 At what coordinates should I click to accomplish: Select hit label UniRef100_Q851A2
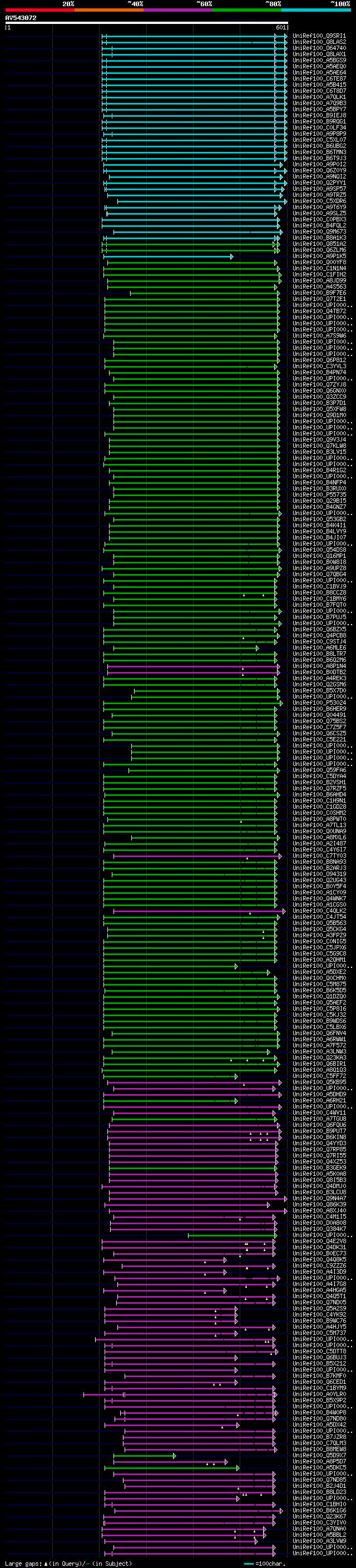[319, 244]
